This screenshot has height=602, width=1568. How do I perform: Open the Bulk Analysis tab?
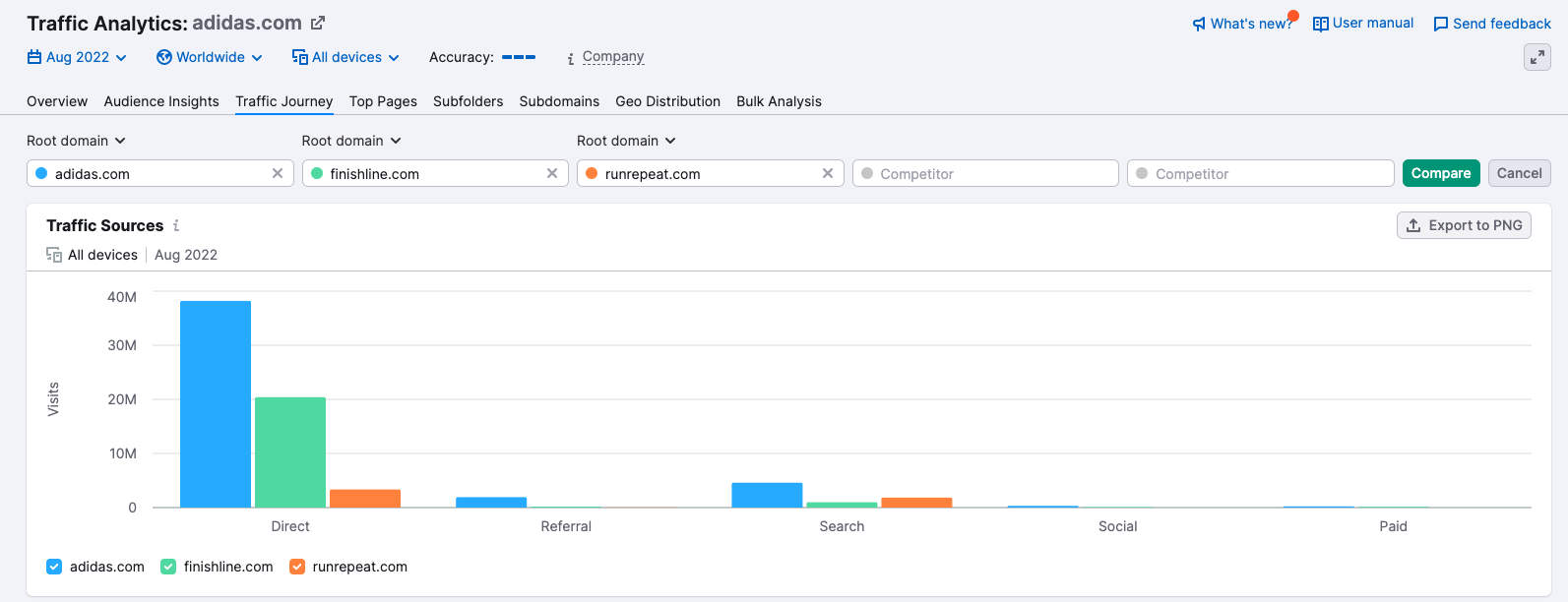click(780, 101)
